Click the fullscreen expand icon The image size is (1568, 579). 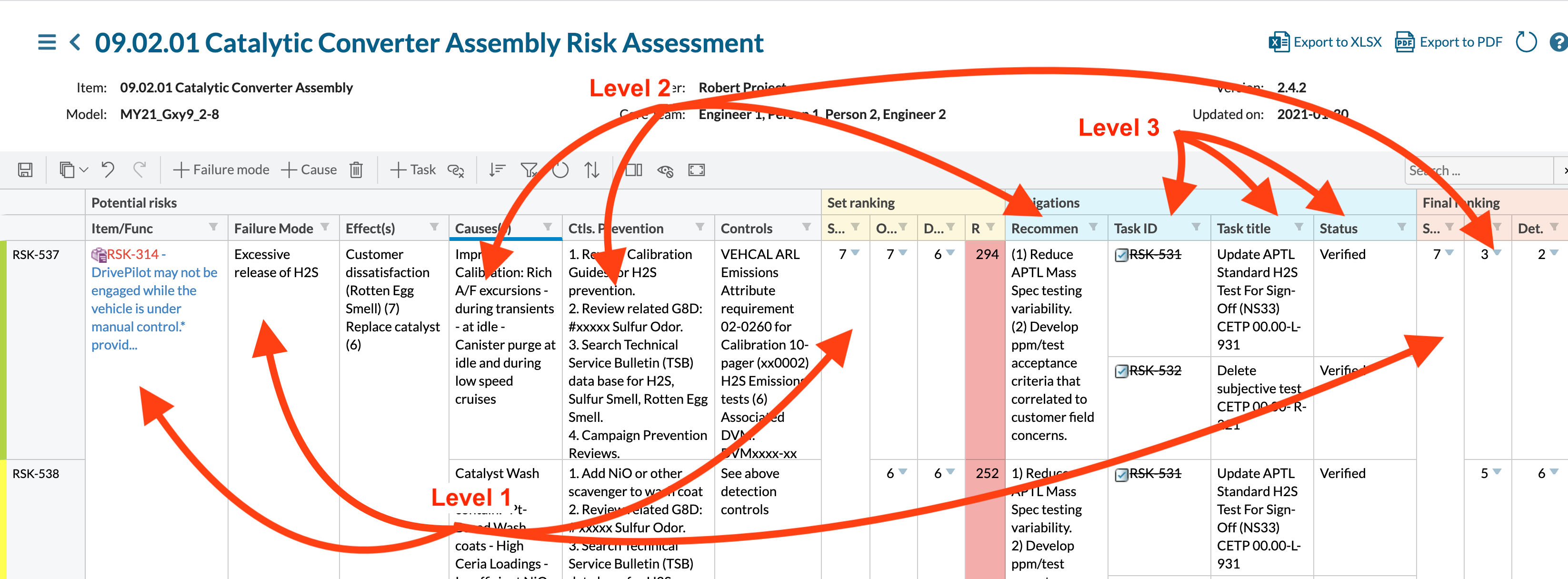696,170
